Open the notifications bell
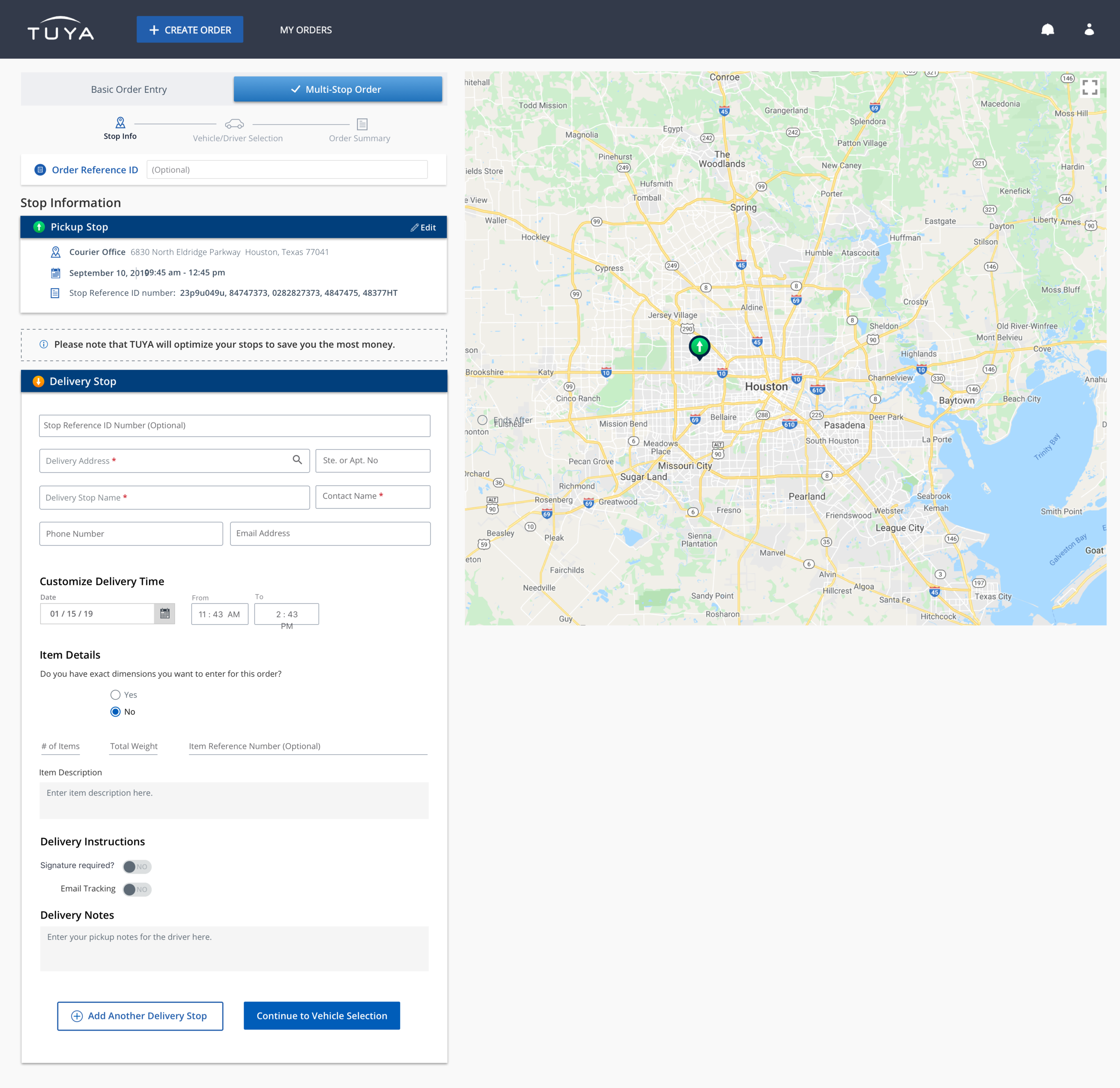This screenshot has height=1088, width=1120. coord(1047,30)
